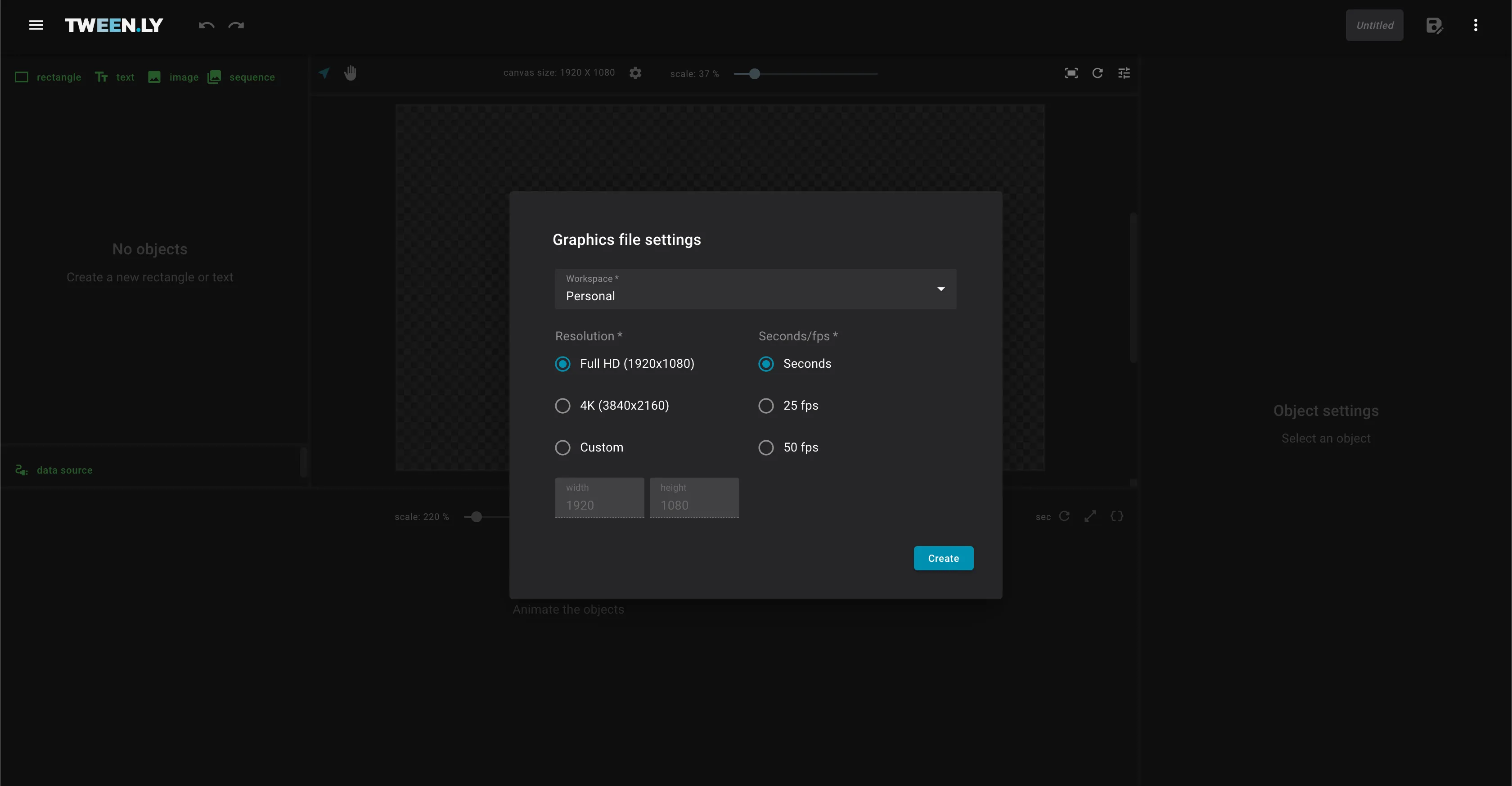The image size is (1512, 786).
Task: Open the hamburger menu
Action: 36,25
